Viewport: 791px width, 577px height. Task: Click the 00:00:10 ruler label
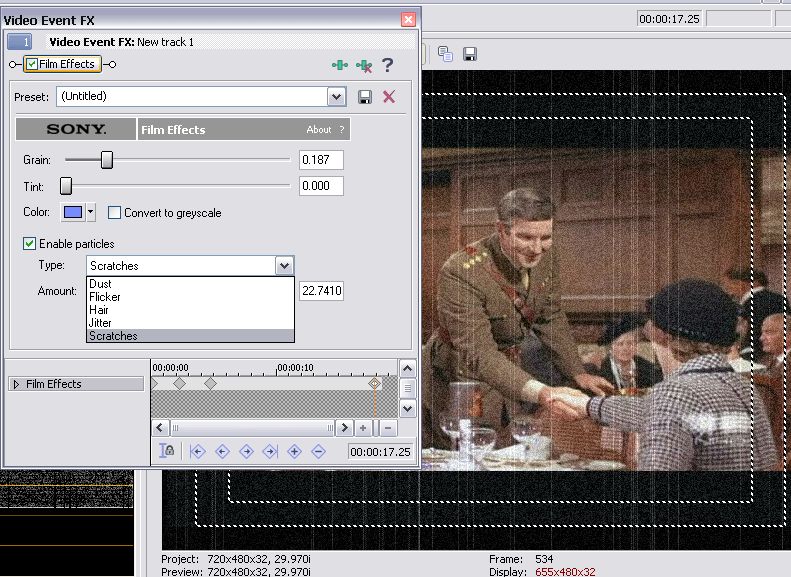tap(296, 368)
